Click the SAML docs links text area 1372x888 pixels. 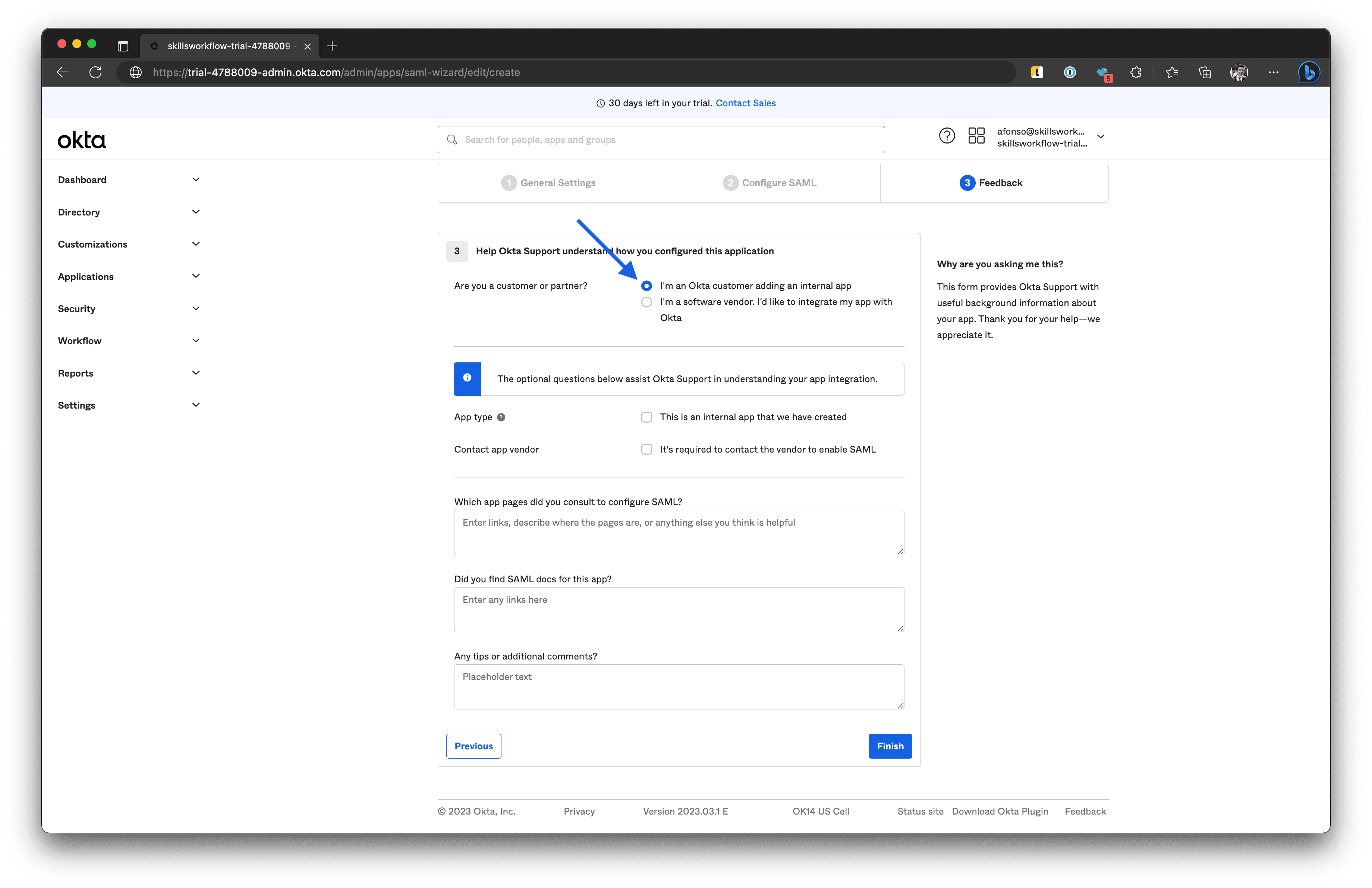point(679,610)
